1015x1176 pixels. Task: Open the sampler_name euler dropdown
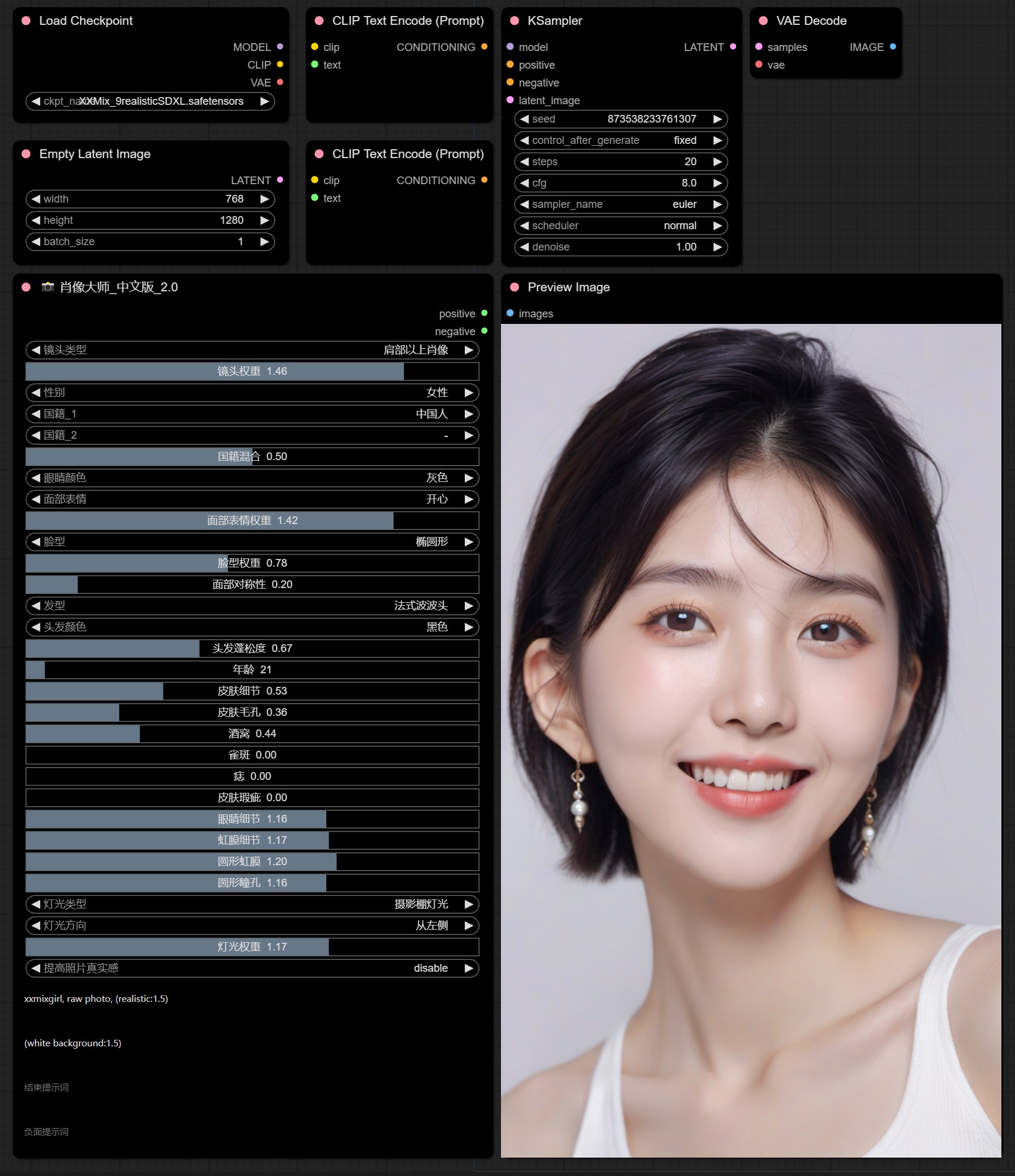click(620, 204)
